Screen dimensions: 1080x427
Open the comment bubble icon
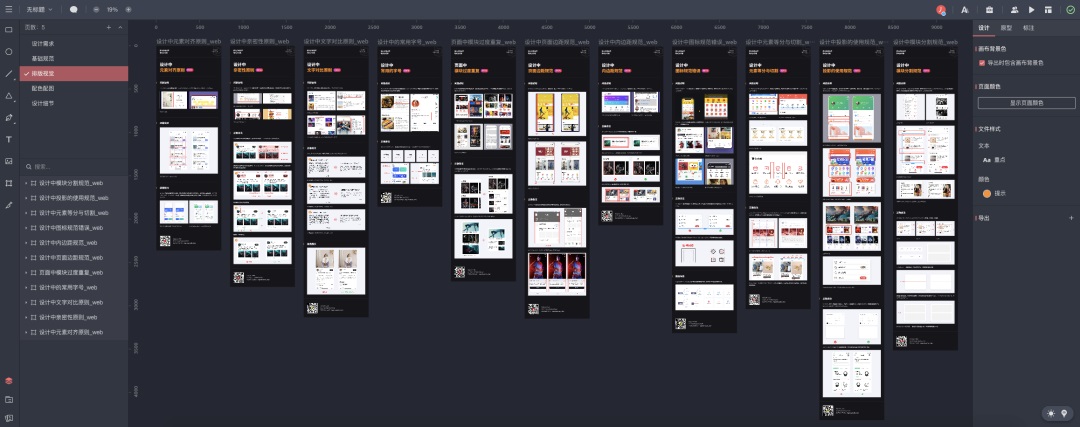click(x=74, y=10)
